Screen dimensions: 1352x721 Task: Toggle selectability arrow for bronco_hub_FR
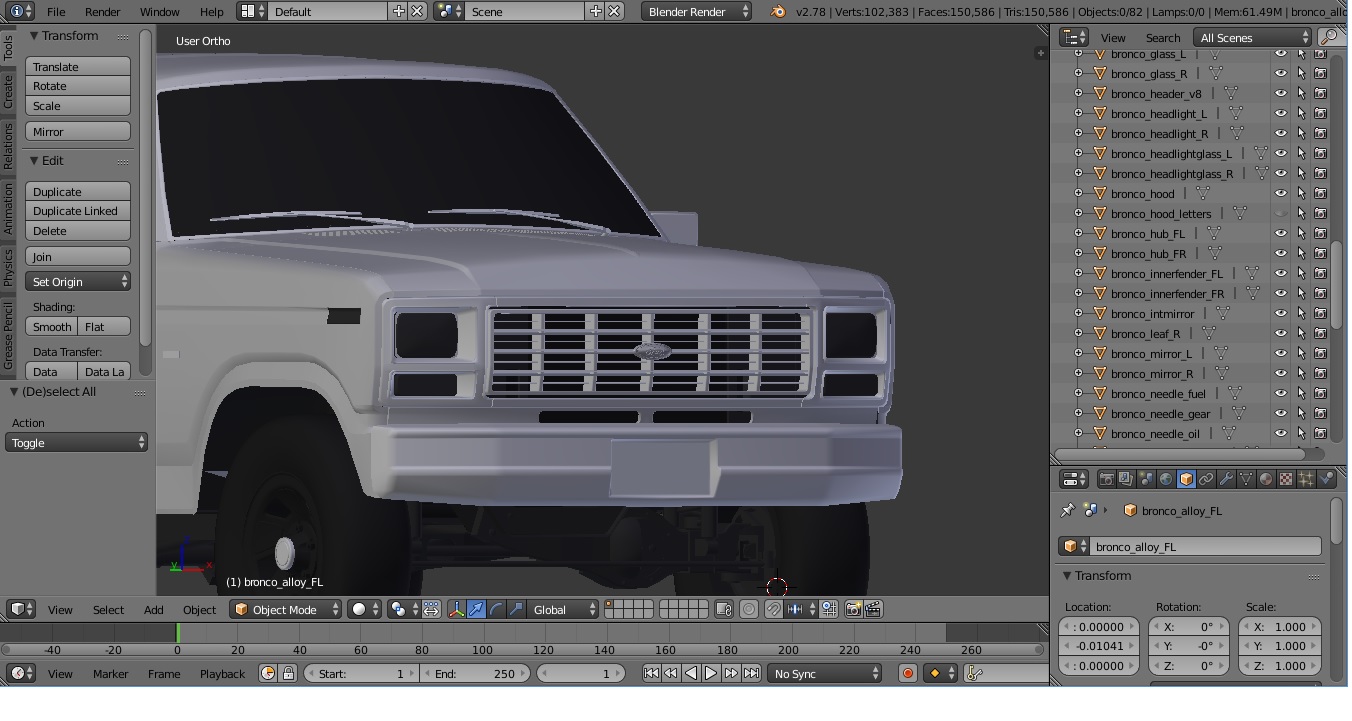pos(1301,253)
